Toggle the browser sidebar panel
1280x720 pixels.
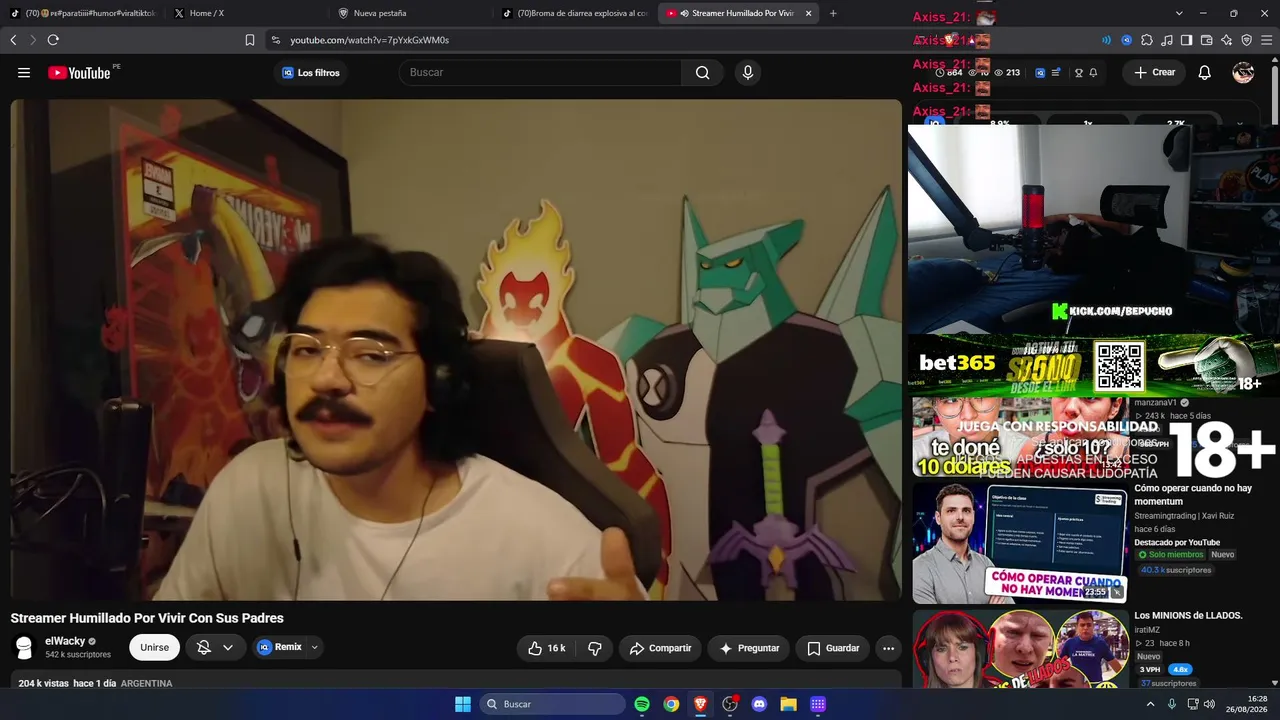[x=1187, y=40]
